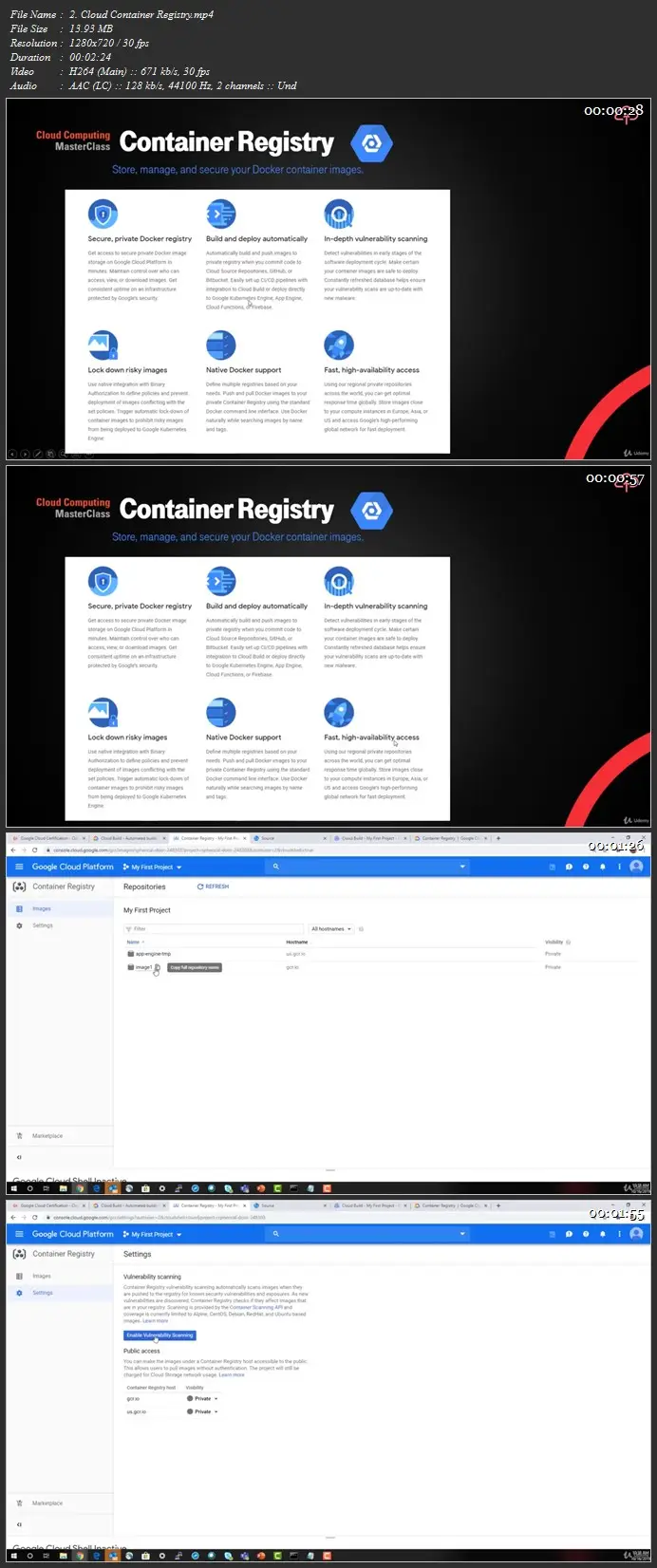Click Build and deploy automatically icon in first slide

point(220,214)
